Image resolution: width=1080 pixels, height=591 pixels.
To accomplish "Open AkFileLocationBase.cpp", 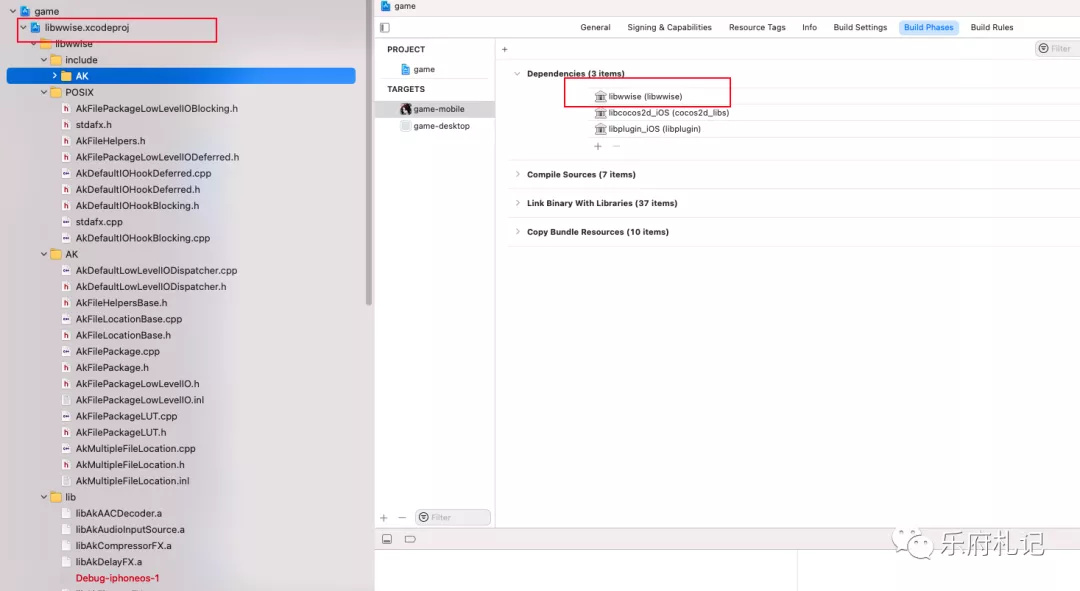I will (x=129, y=319).
